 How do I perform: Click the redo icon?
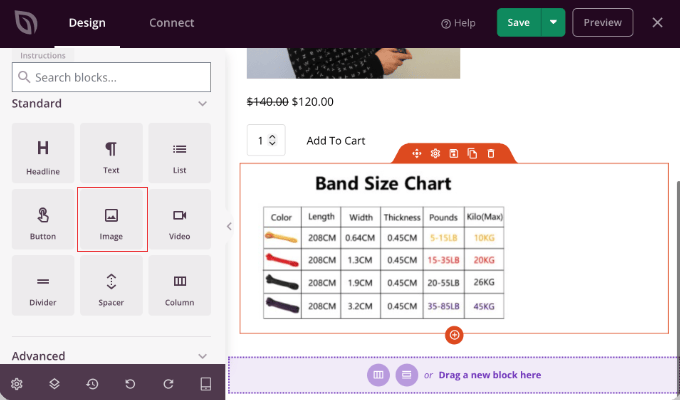pyautogui.click(x=168, y=384)
